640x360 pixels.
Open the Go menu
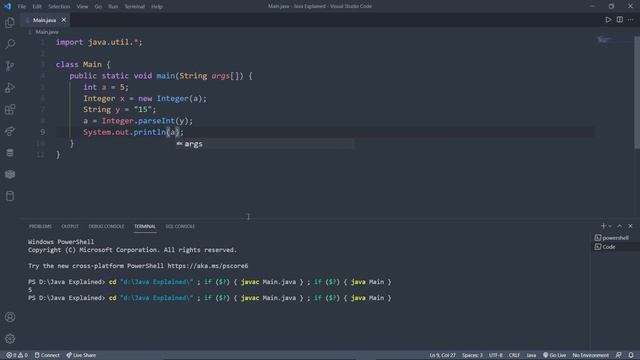(x=98, y=7)
